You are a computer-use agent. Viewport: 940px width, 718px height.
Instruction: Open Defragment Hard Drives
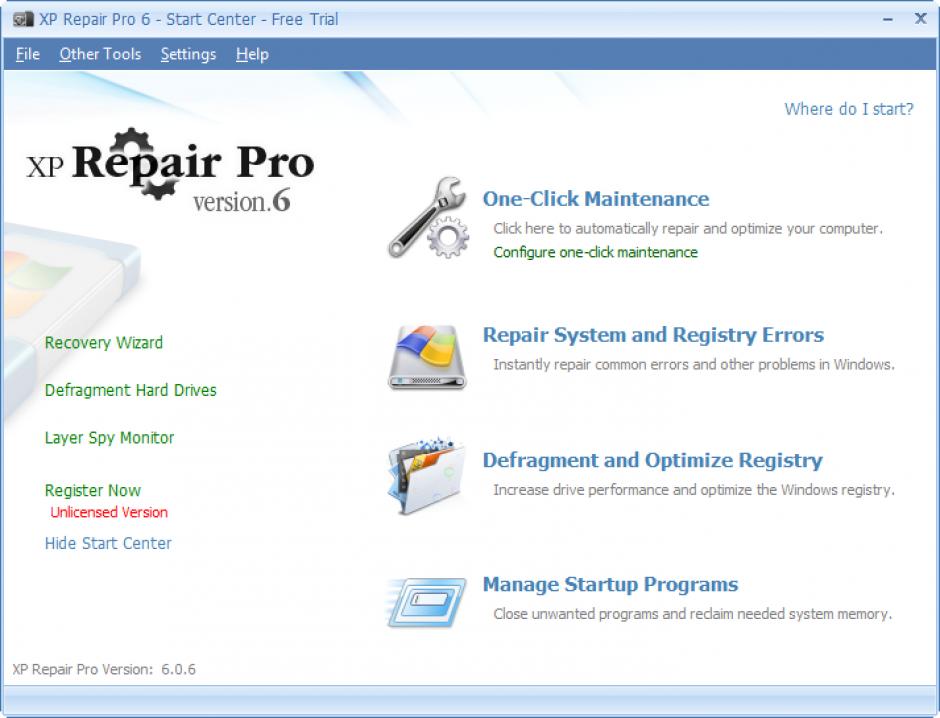[x=131, y=390]
